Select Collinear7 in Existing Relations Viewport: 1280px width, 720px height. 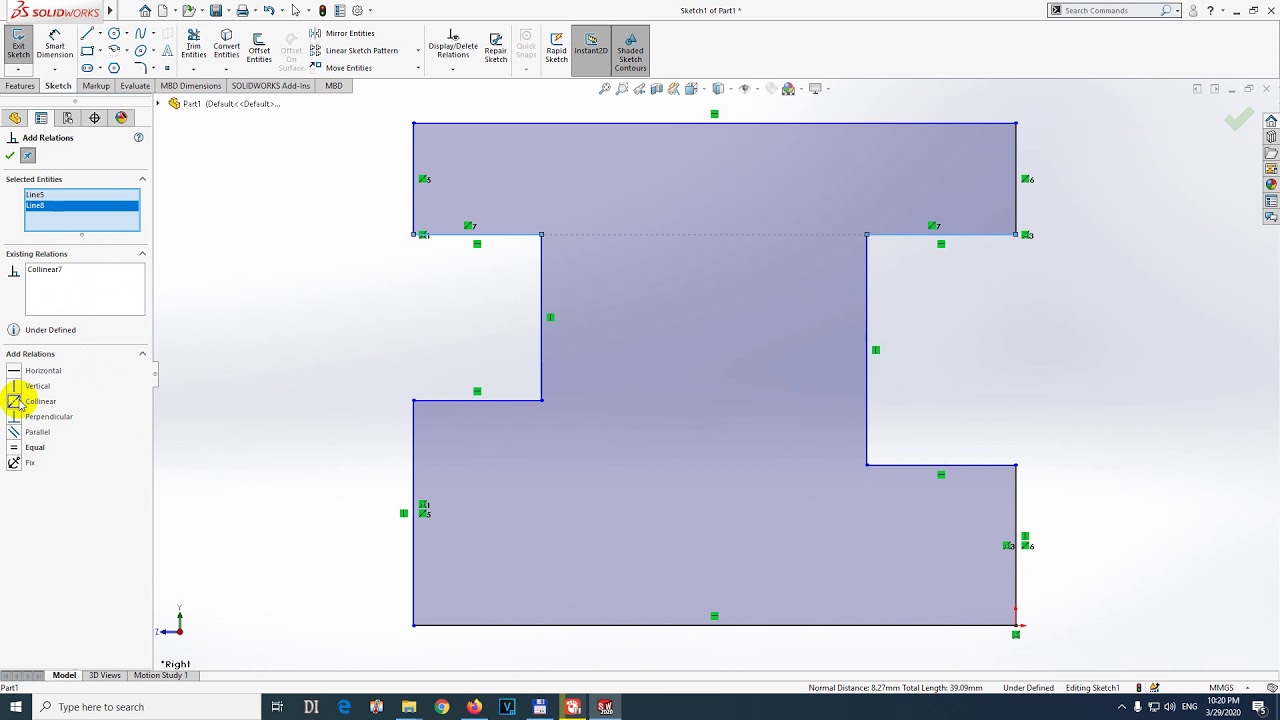coord(85,270)
